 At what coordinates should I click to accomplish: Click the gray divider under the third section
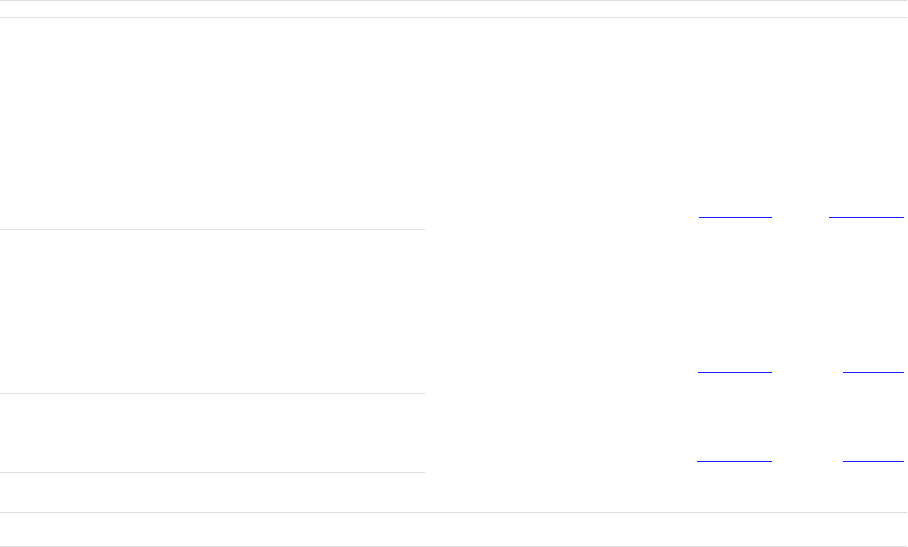coord(213,472)
